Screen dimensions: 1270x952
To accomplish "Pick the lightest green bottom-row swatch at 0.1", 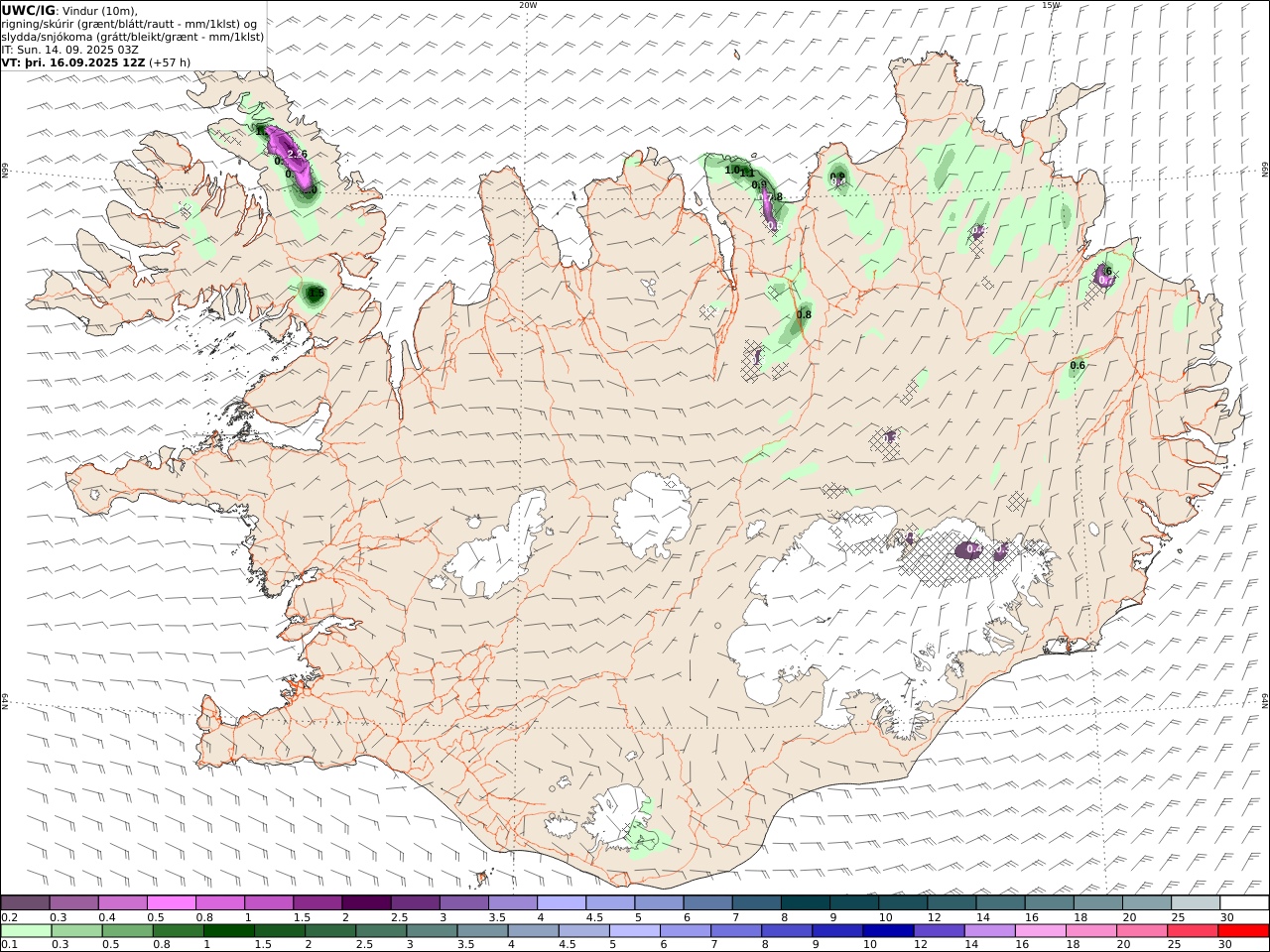I will point(26,930).
